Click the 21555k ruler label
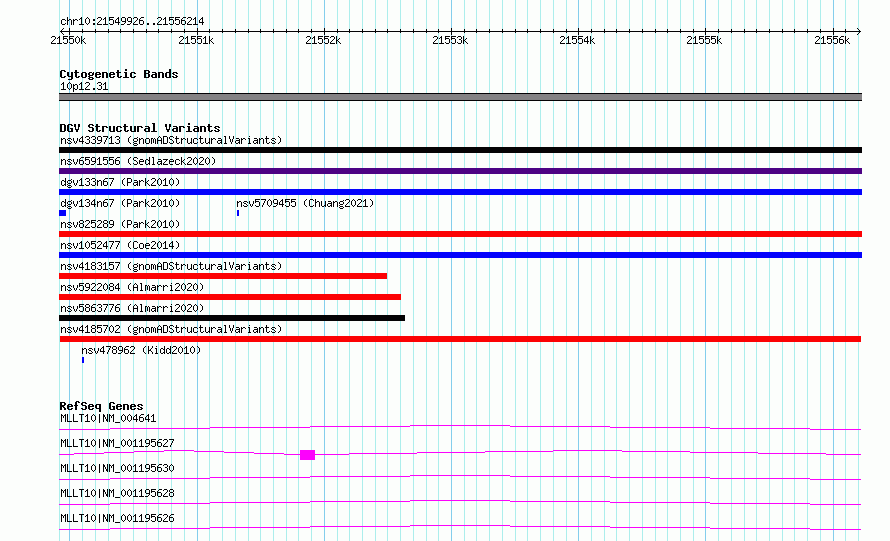This screenshot has height=541, width=890. 704,40
